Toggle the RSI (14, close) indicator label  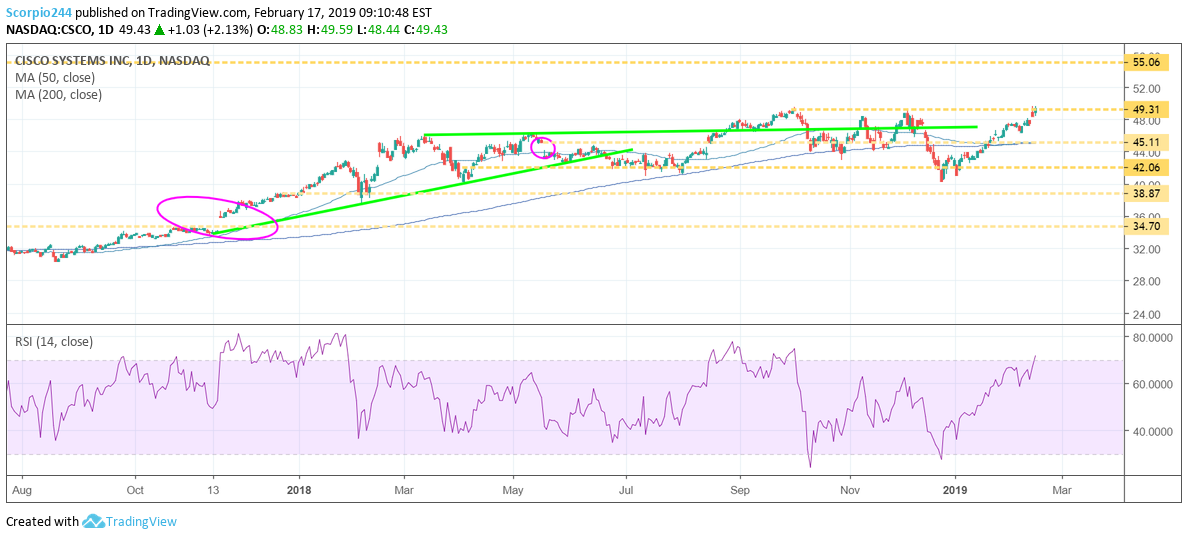54,342
